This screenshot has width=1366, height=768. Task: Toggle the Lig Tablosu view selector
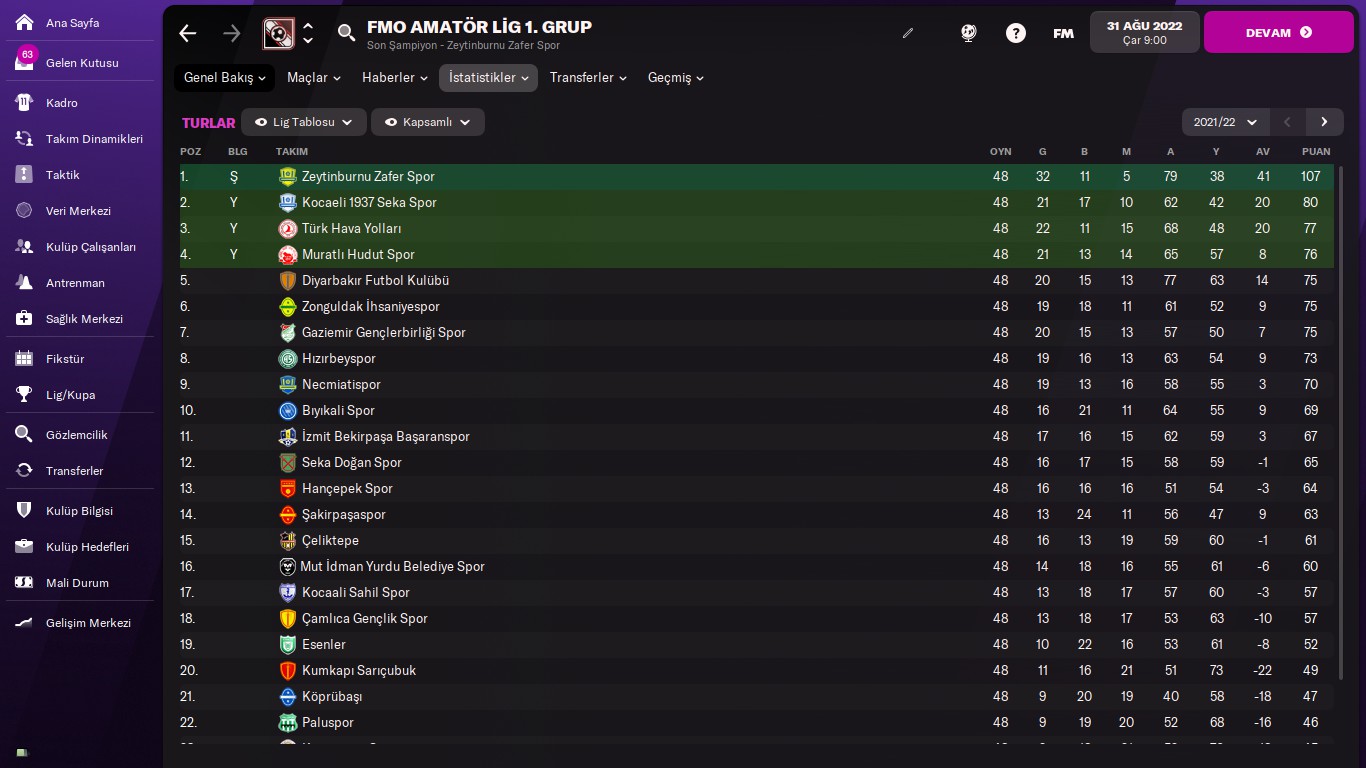(304, 122)
